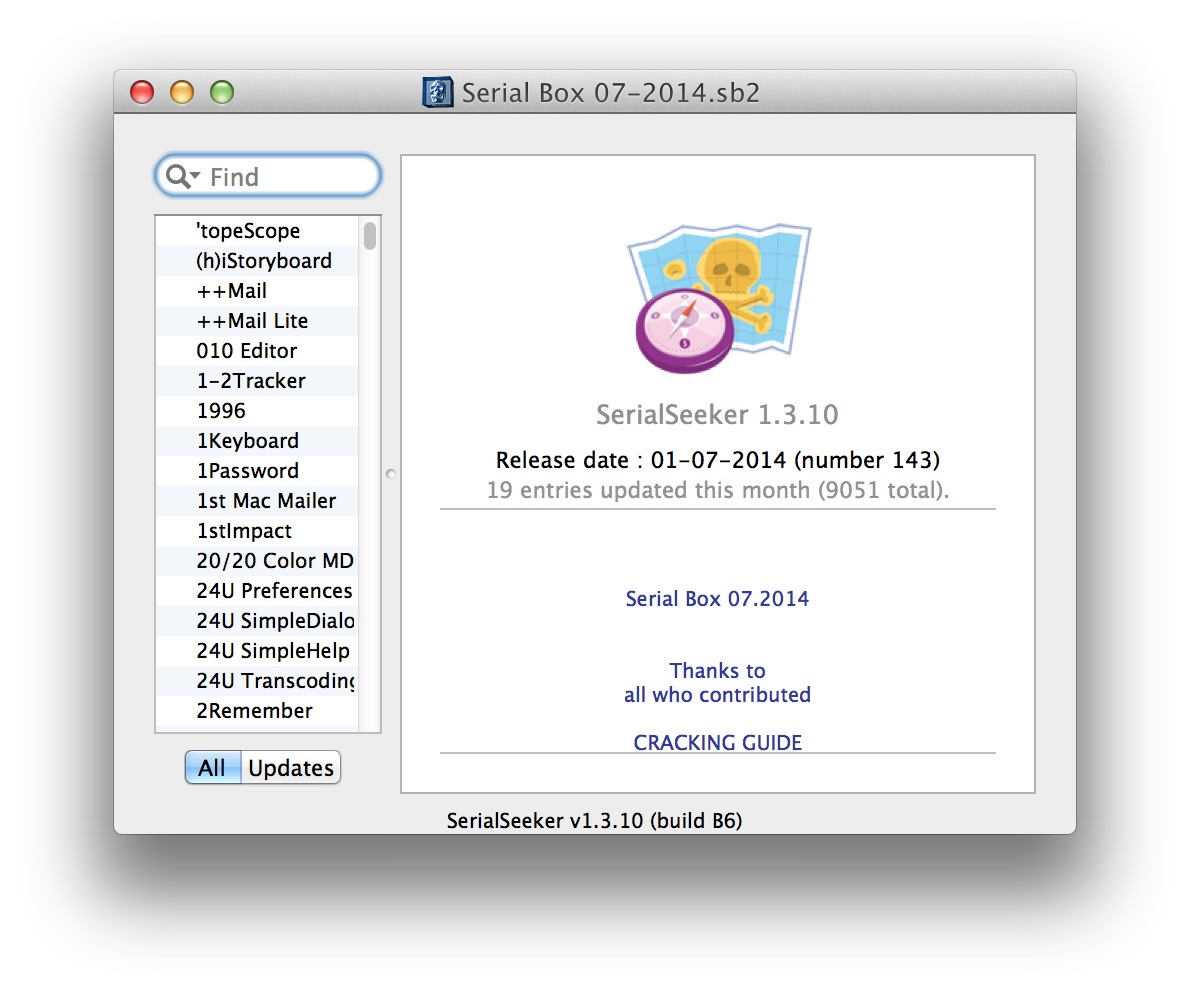Minimize the window with the yellow button
Viewport: 1190px width, 992px height.
pyautogui.click(x=182, y=93)
